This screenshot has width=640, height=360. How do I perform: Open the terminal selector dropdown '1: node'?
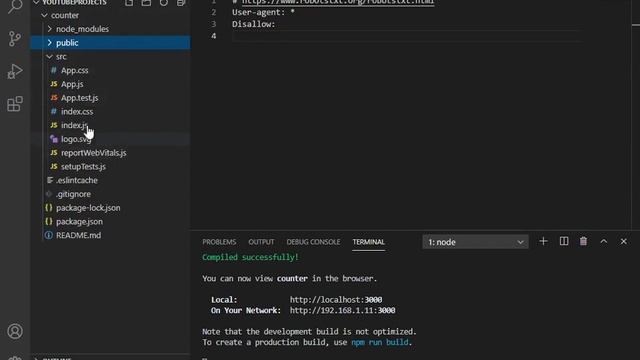[476, 242]
